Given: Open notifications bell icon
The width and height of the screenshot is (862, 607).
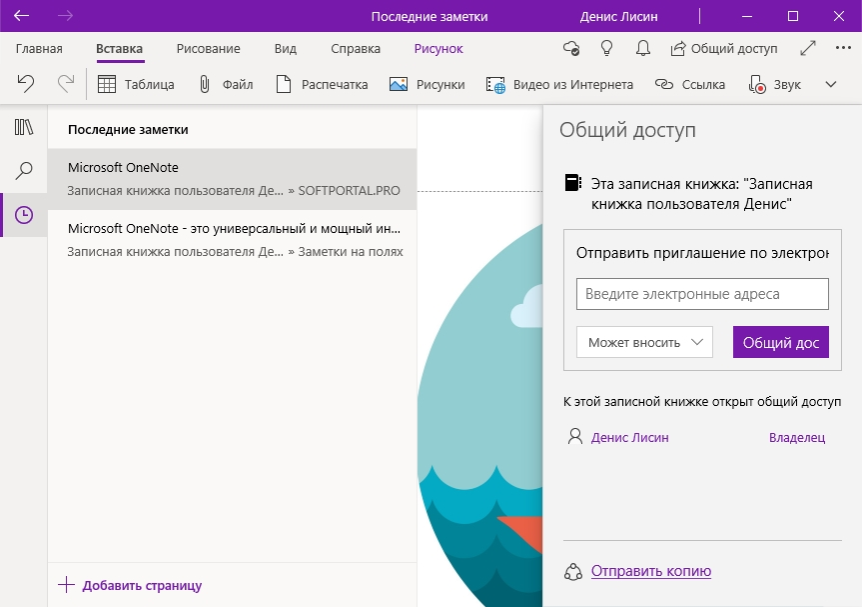Looking at the screenshot, I should click(643, 48).
